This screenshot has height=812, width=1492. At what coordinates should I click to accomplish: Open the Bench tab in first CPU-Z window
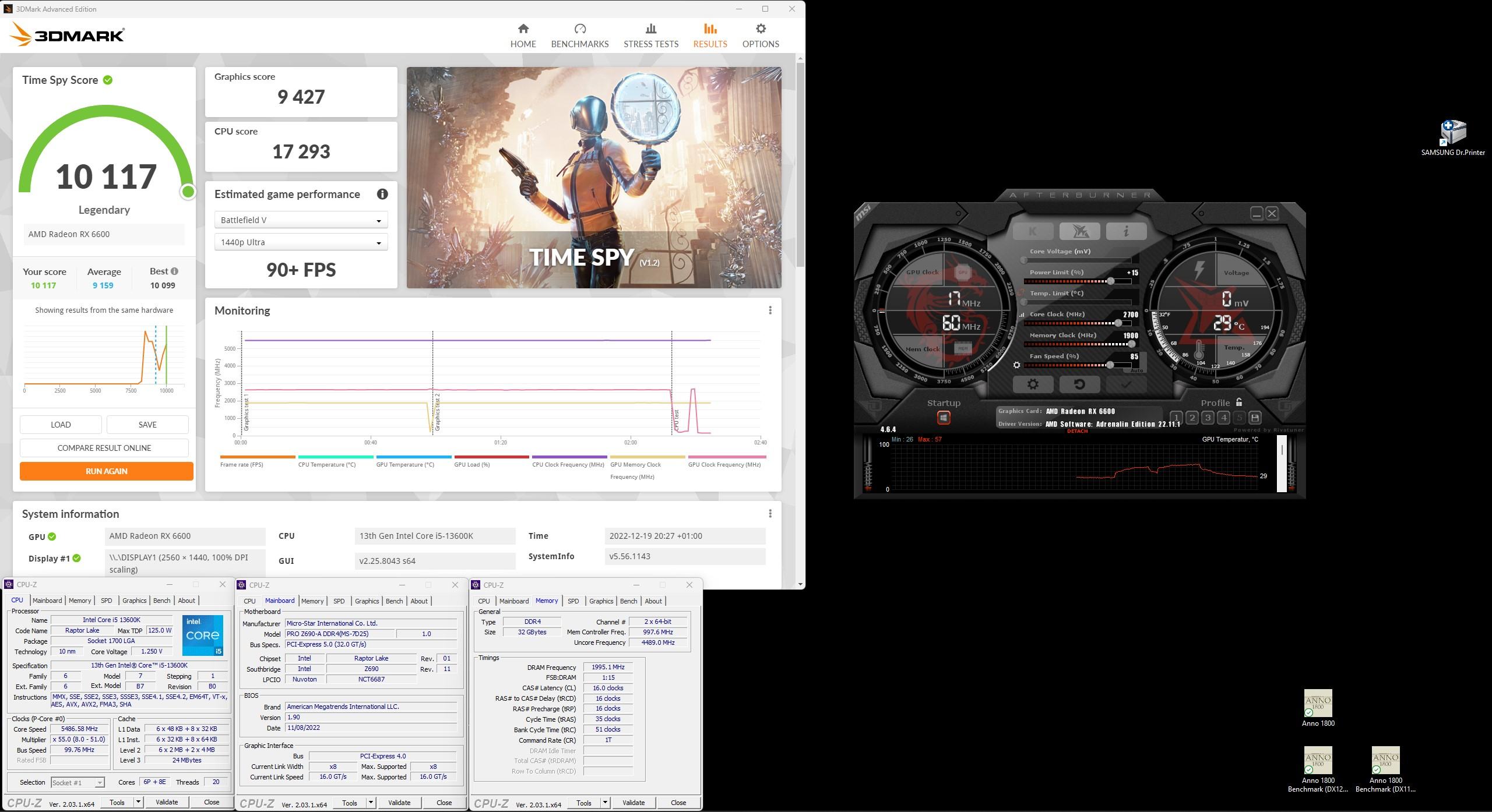pos(161,601)
